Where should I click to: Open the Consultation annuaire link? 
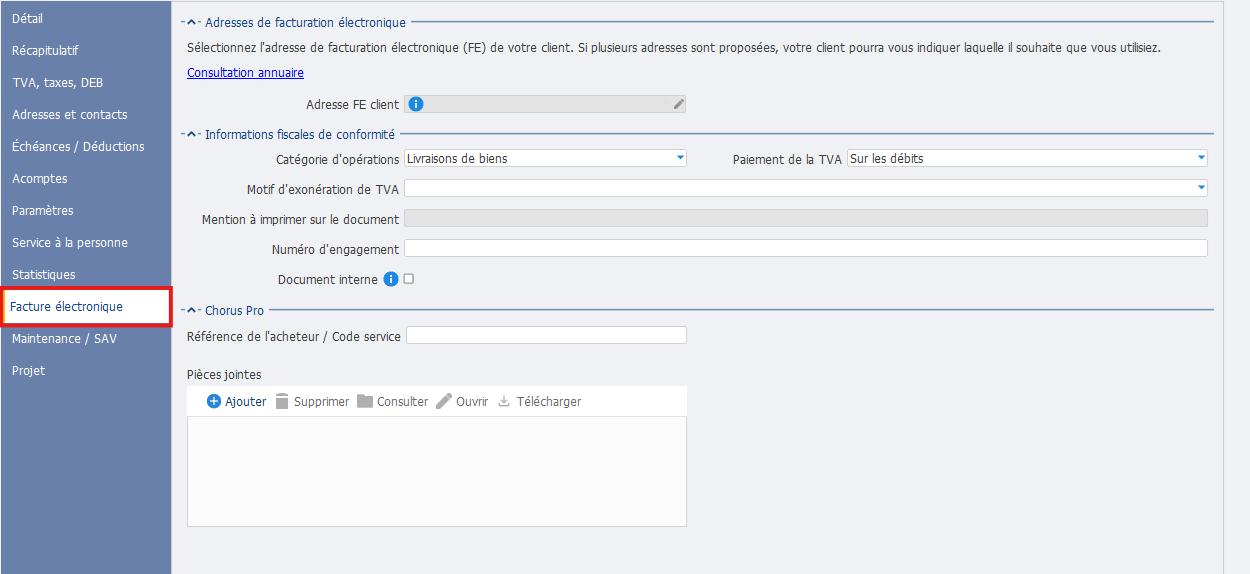click(245, 73)
